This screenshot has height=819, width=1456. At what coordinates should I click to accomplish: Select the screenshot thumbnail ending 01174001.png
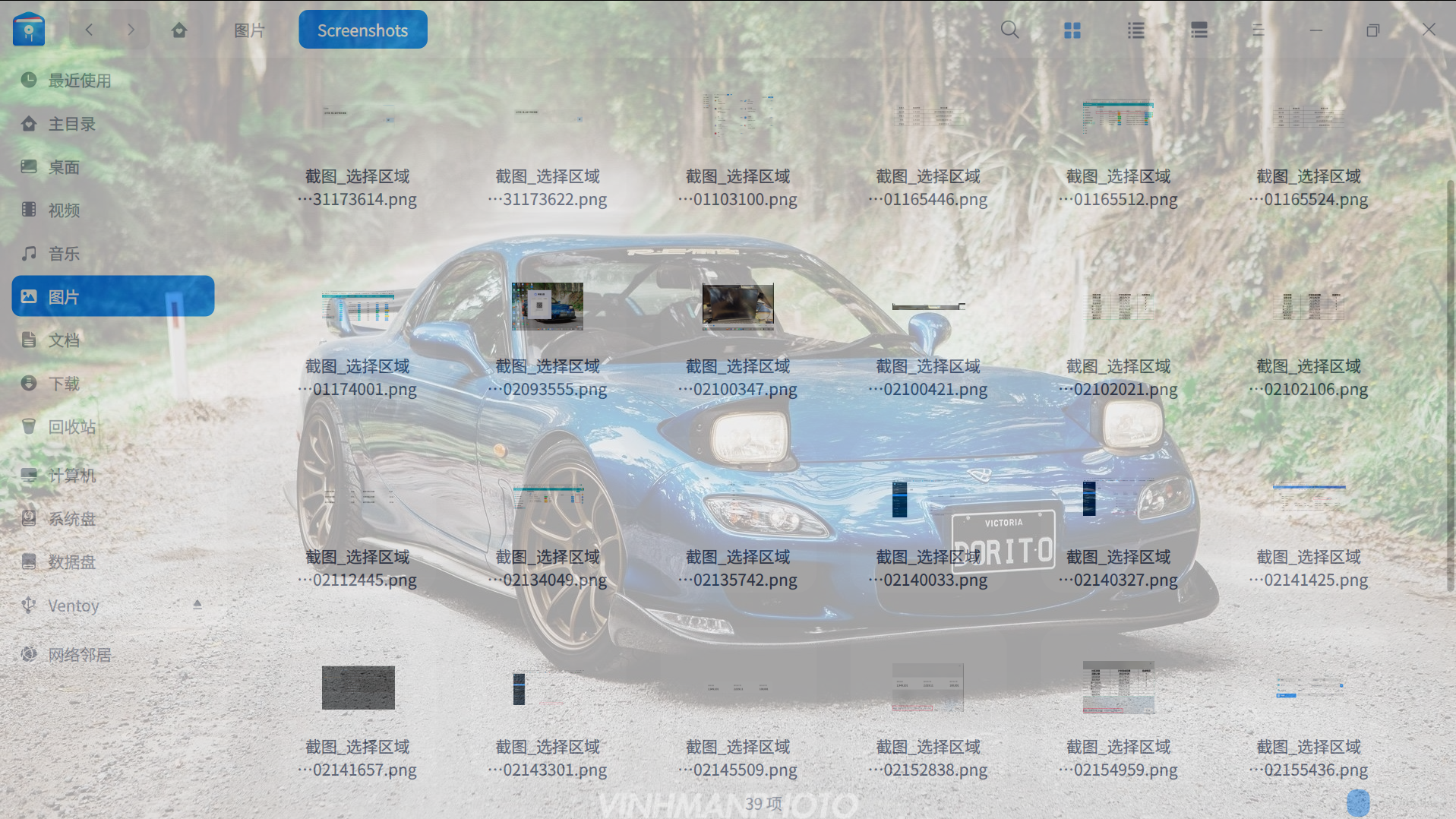[x=358, y=306]
